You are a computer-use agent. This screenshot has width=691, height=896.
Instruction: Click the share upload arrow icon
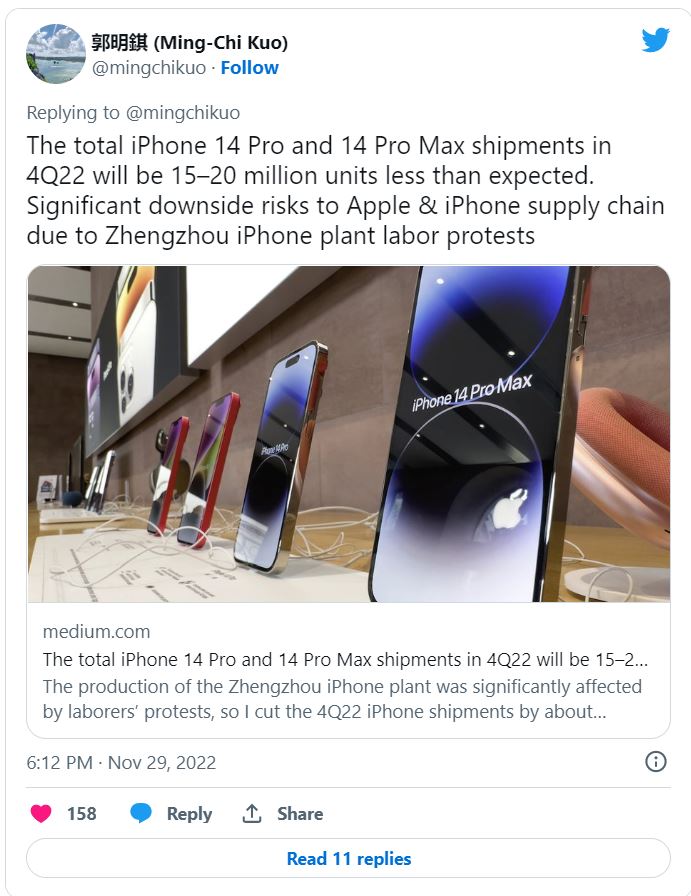click(x=252, y=813)
